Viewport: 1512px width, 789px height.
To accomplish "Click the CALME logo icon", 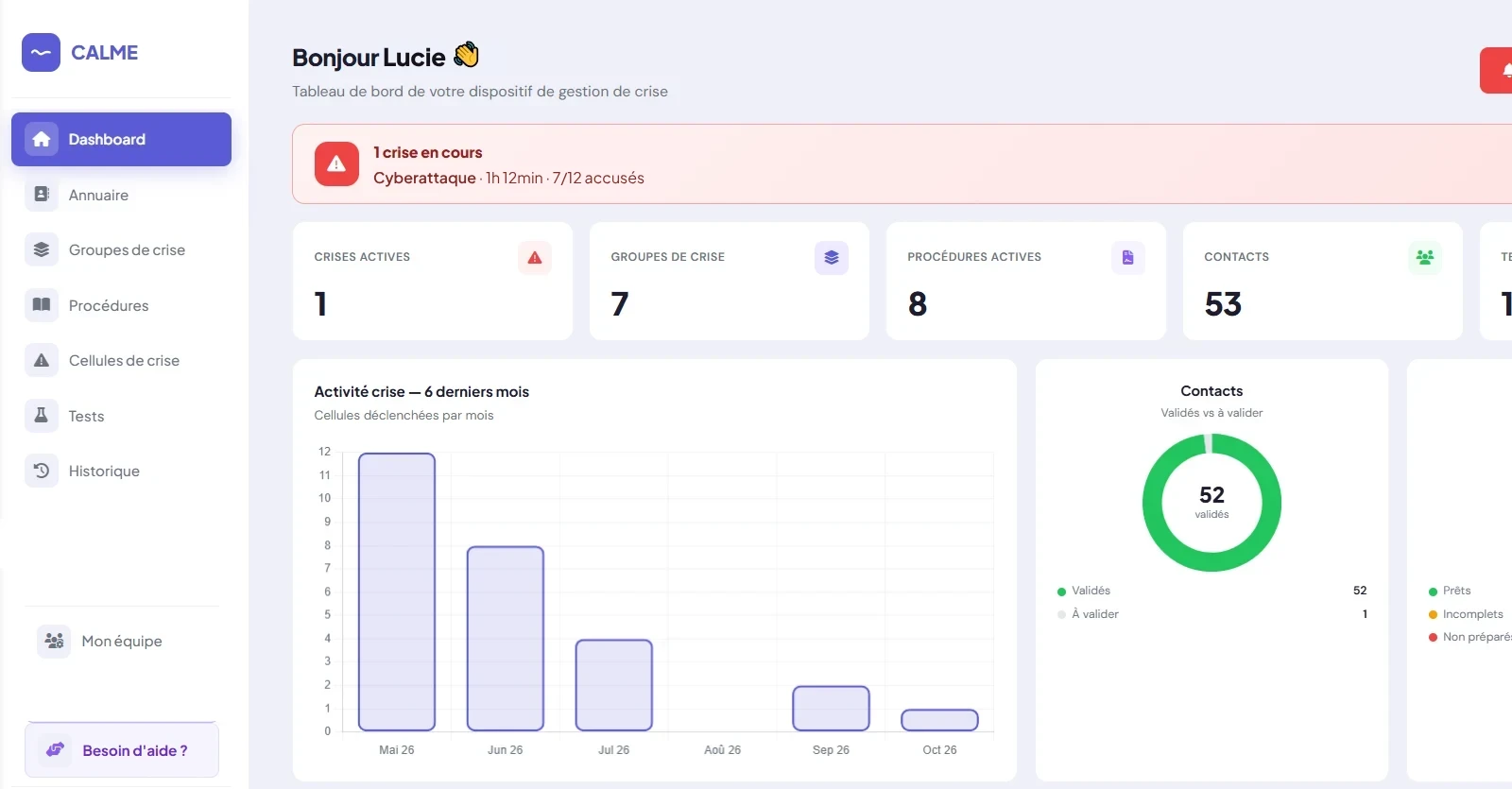I will coord(41,53).
